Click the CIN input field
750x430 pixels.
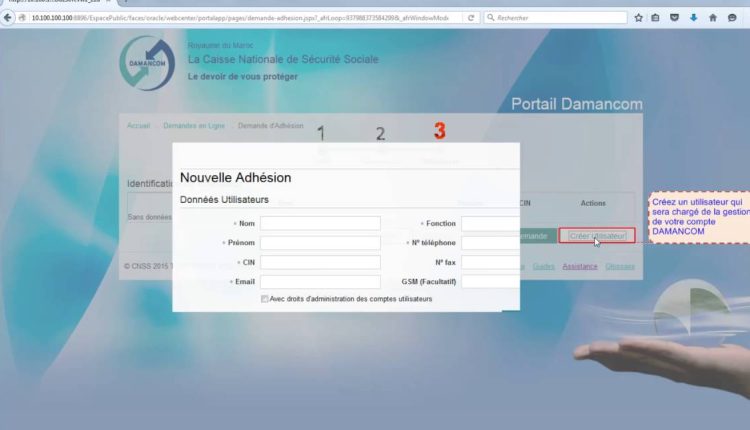click(320, 262)
